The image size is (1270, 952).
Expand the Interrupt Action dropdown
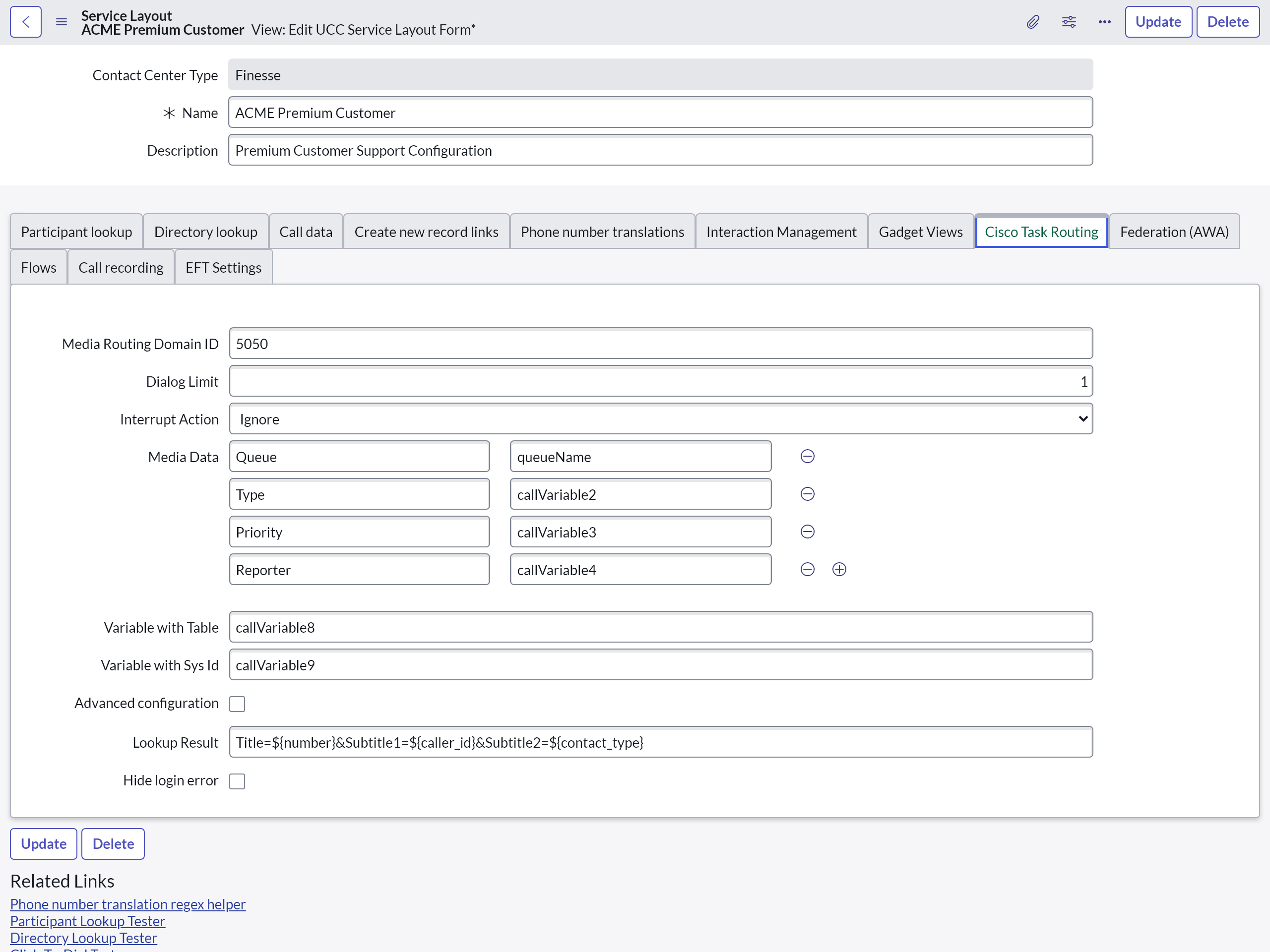coord(660,419)
